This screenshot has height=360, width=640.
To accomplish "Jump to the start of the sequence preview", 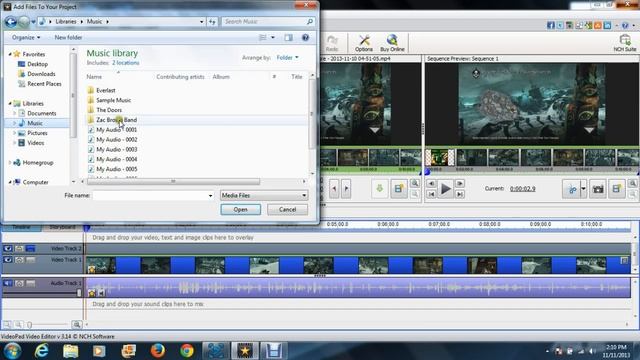I will click(431, 195).
